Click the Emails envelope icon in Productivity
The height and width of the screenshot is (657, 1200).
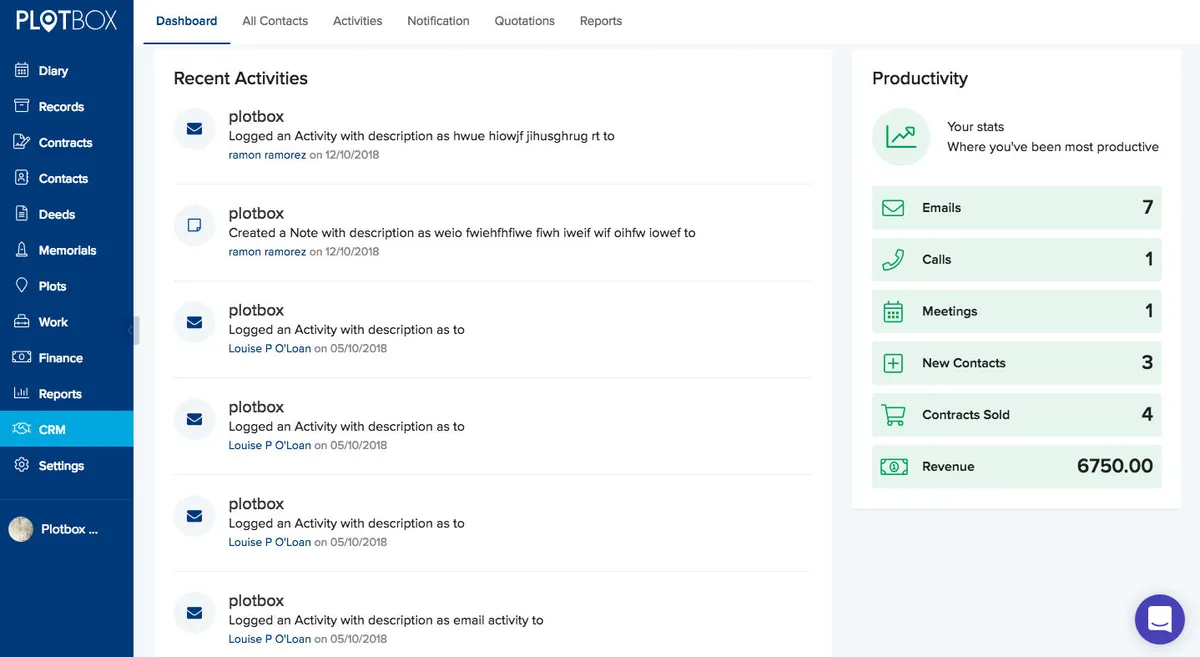click(893, 208)
